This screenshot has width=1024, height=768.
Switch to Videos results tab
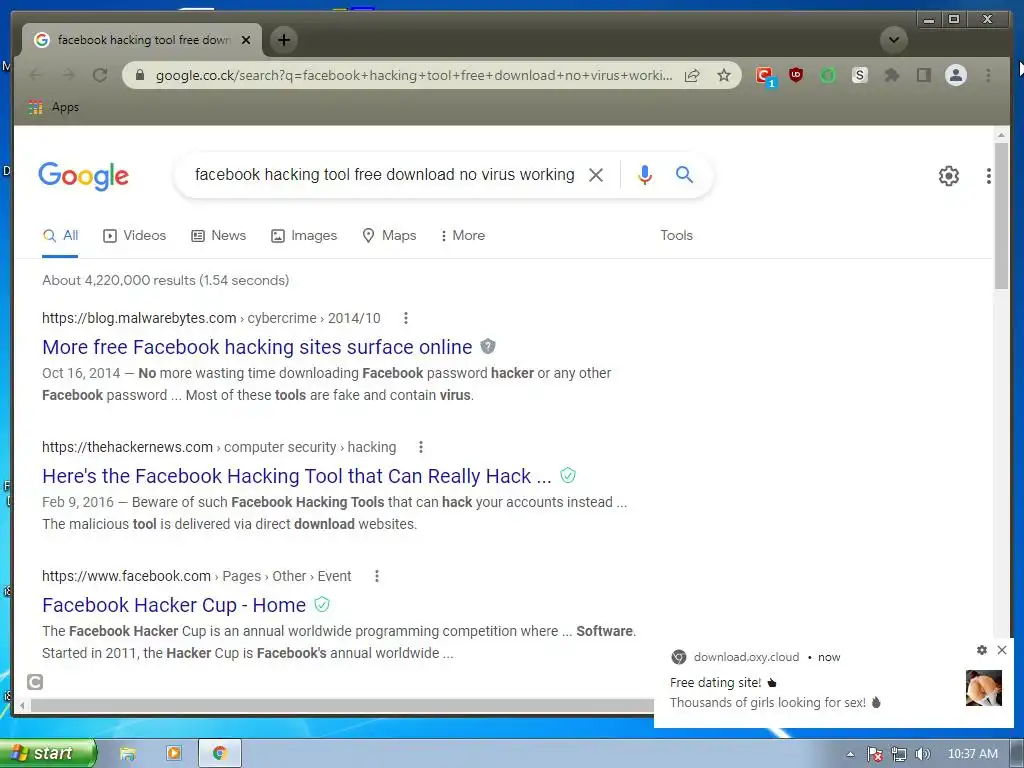point(135,236)
